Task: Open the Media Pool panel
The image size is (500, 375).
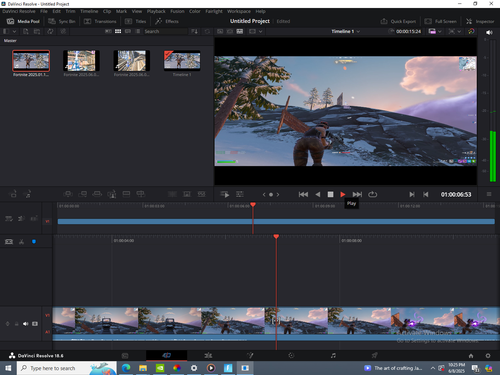Action: (23, 21)
